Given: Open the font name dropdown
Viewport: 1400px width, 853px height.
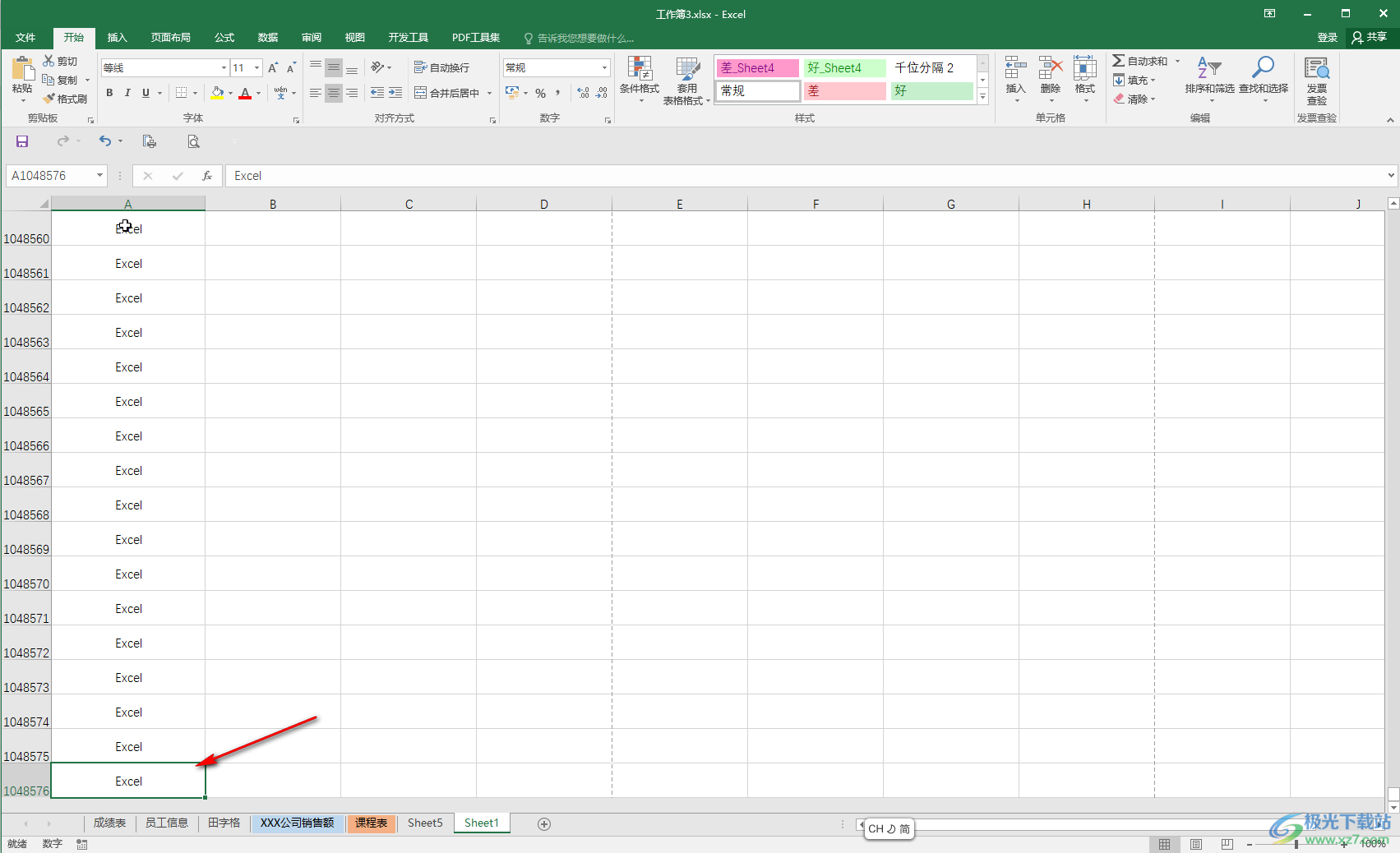Looking at the screenshot, I should tap(224, 67).
